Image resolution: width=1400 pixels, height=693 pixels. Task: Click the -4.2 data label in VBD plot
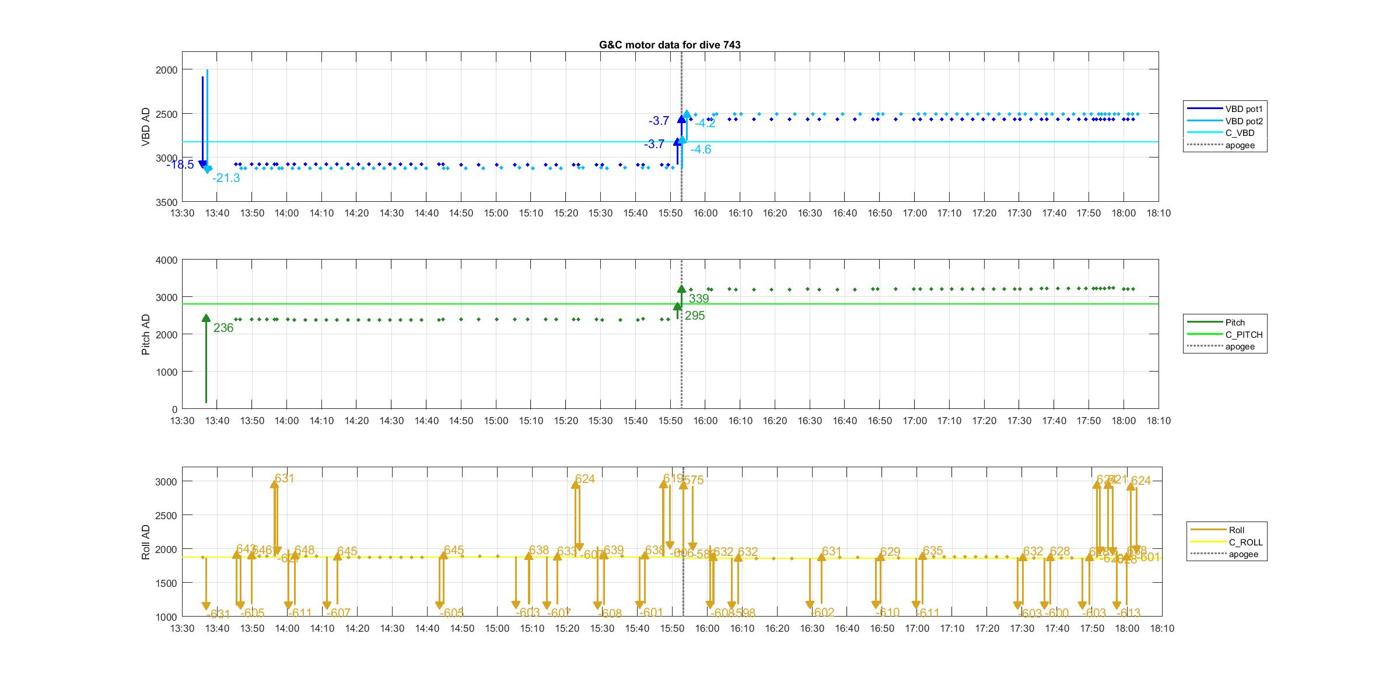click(705, 124)
